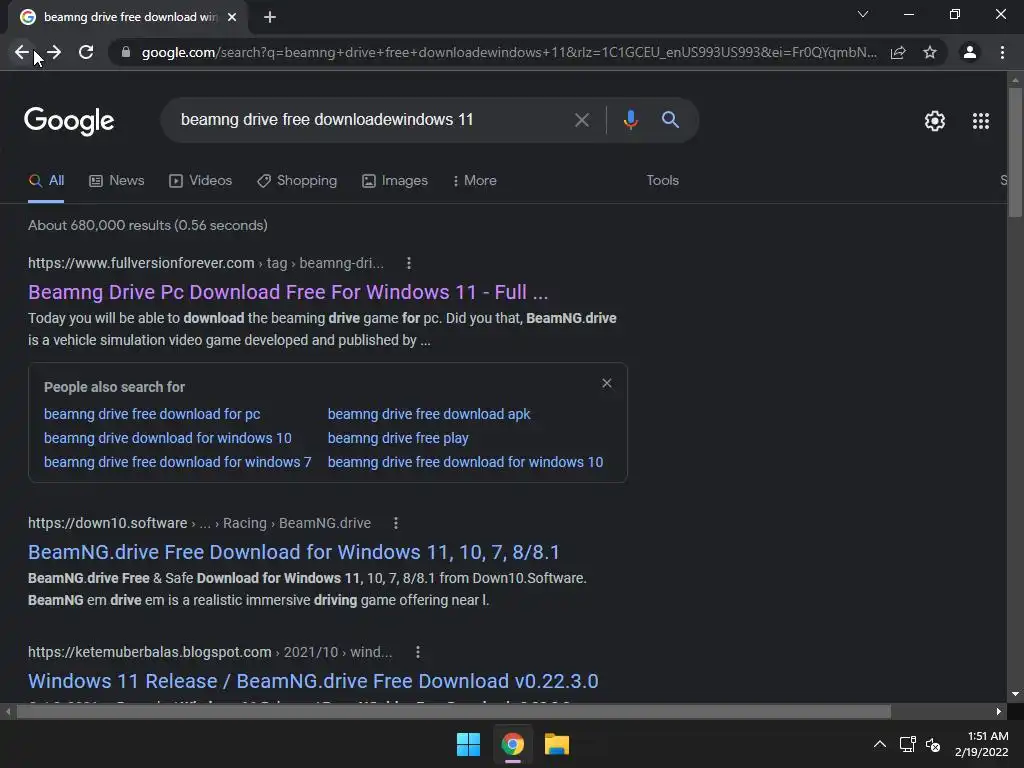Click the network status tray icon

point(907,744)
